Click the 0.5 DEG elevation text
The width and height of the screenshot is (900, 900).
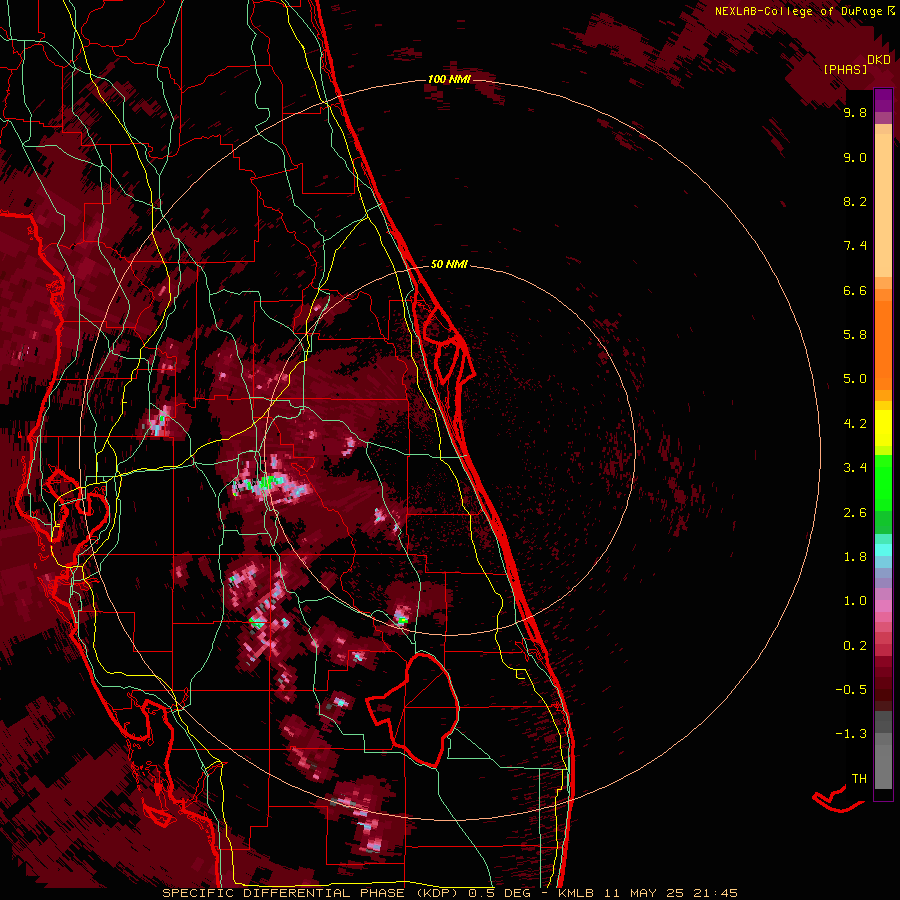[500, 893]
